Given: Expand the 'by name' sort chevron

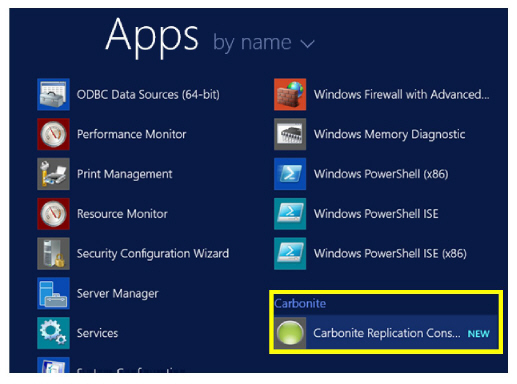Looking at the screenshot, I should [307, 44].
